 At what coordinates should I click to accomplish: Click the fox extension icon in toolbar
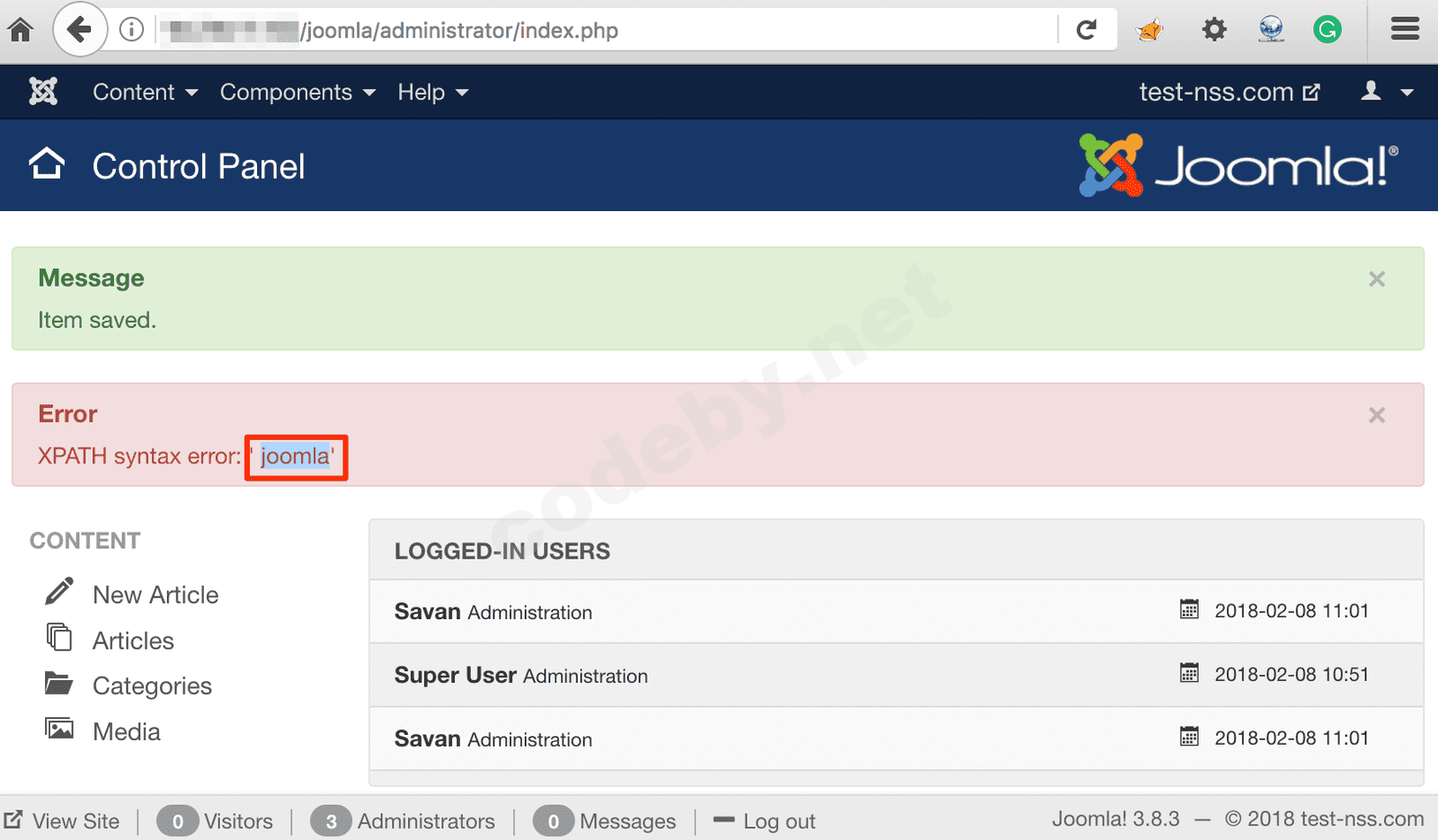click(x=1150, y=30)
